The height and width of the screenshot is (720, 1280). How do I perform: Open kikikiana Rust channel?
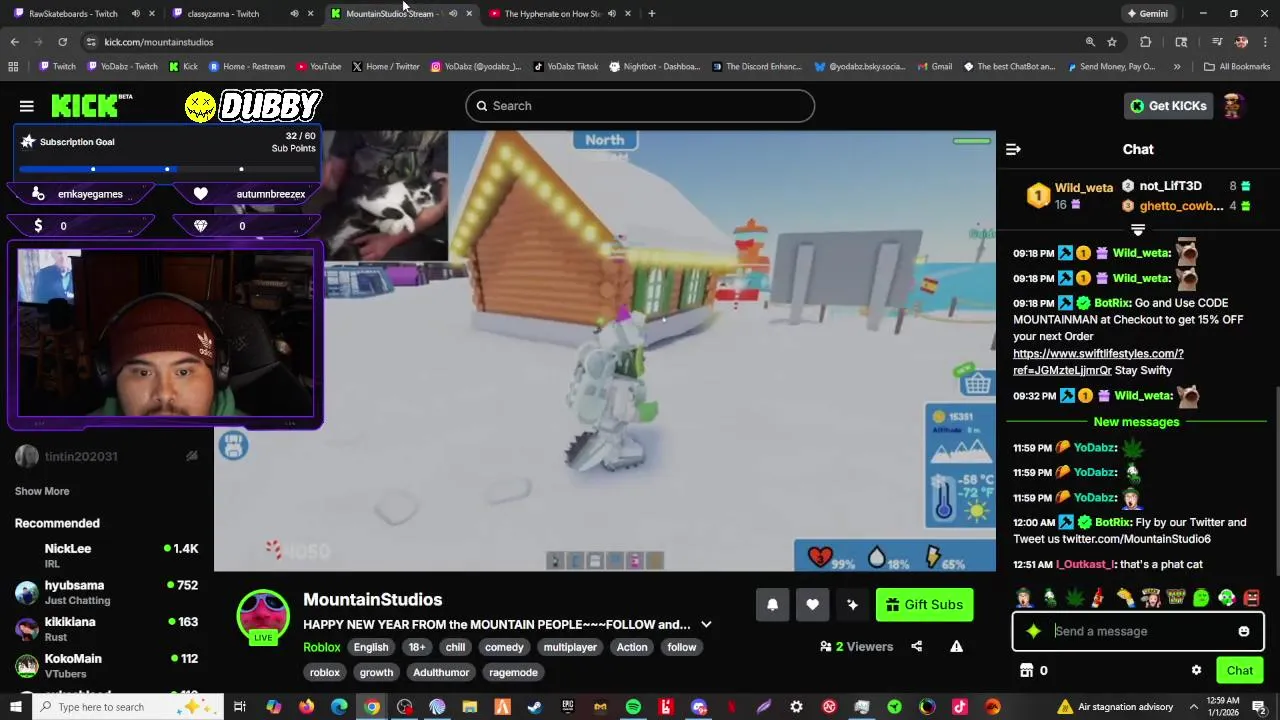(x=107, y=628)
